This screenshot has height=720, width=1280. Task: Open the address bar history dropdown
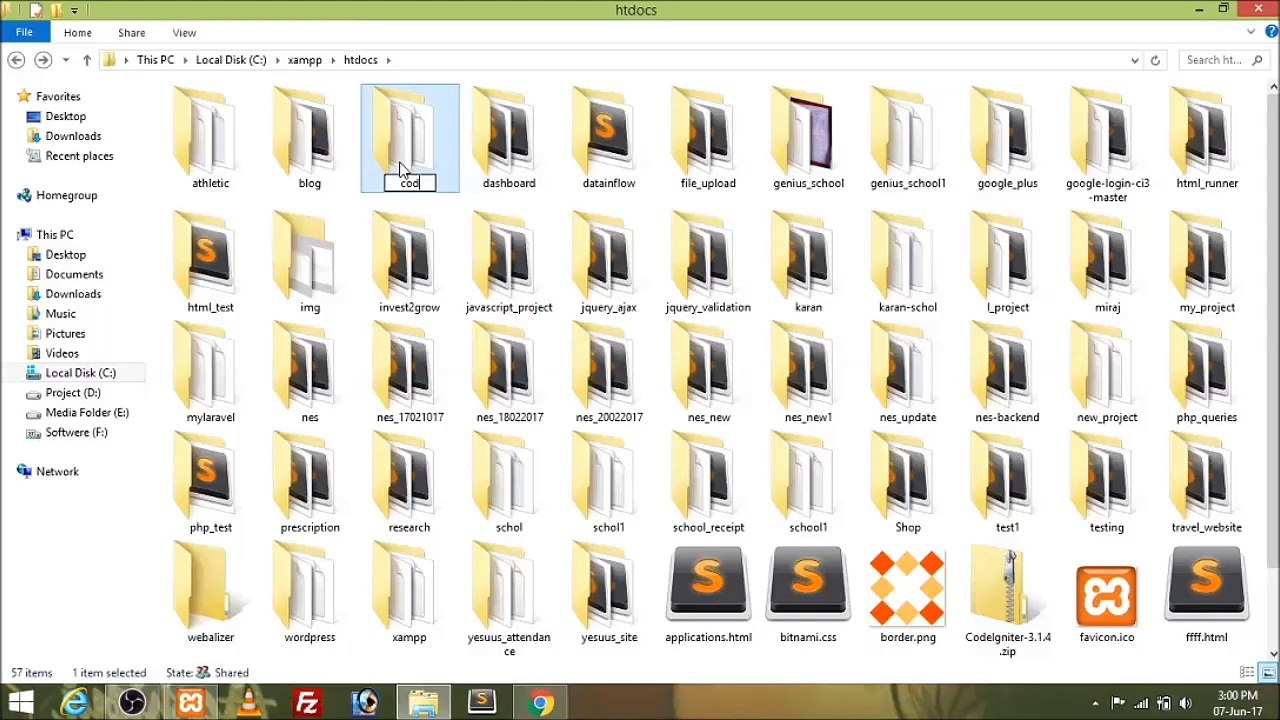1134,60
